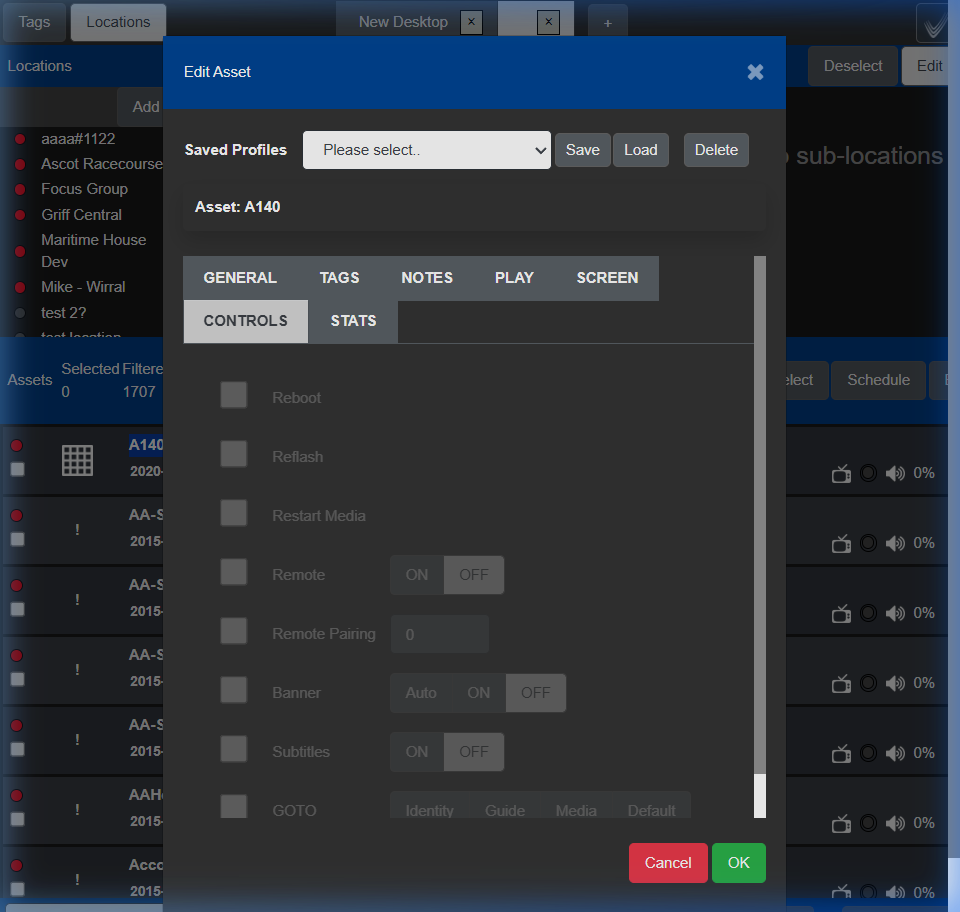Close the New Desktop tab
Image resolution: width=960 pixels, height=912 pixels.
pos(471,23)
